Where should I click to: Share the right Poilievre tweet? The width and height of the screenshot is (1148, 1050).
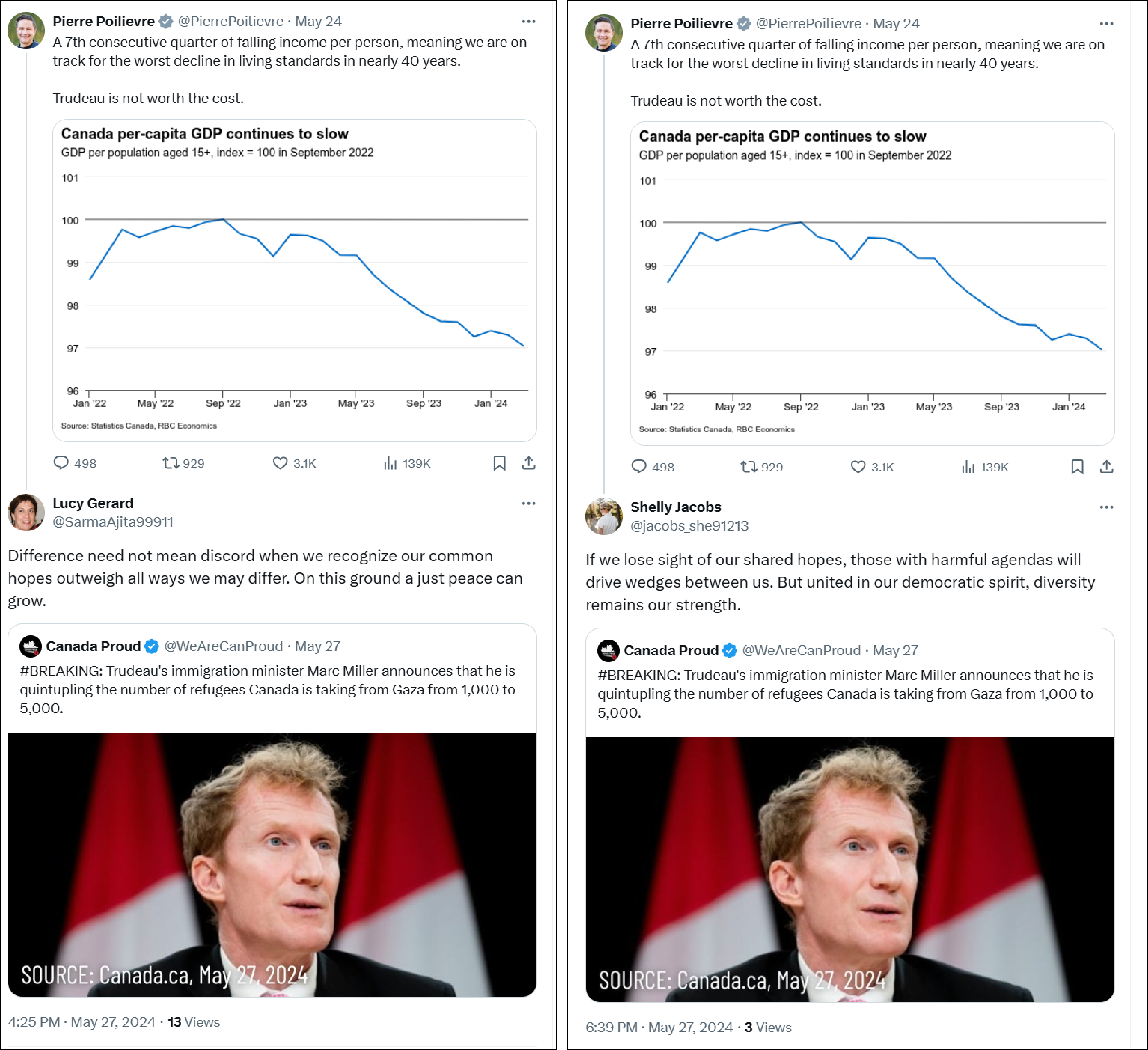[x=1106, y=467]
